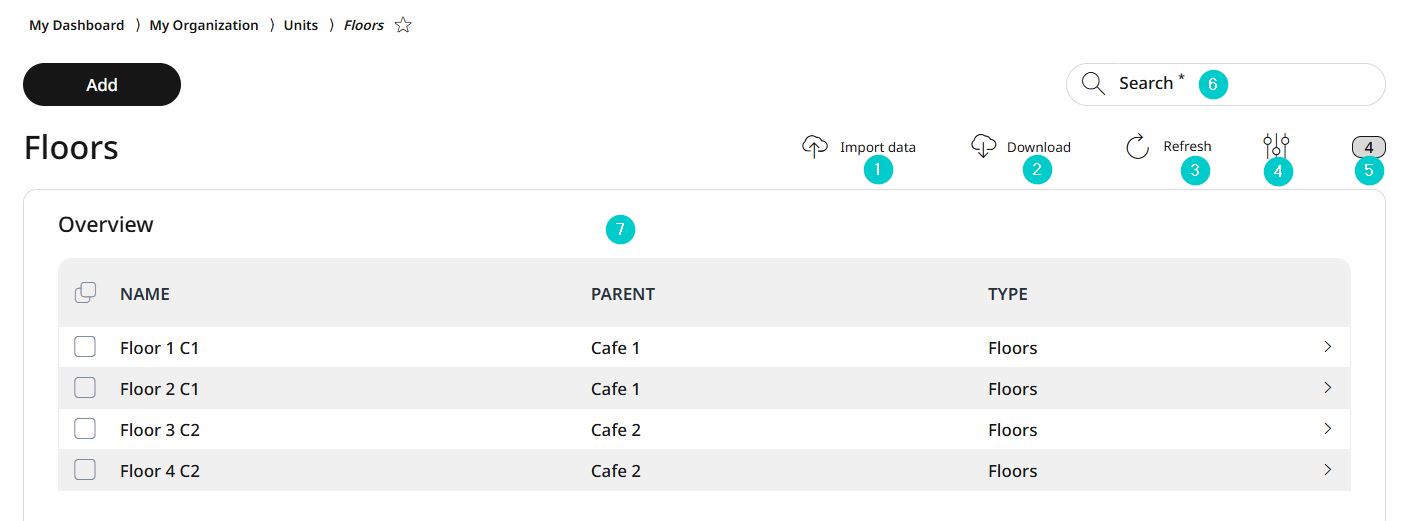Click the Download cloud icon
The image size is (1402, 521).
984,146
